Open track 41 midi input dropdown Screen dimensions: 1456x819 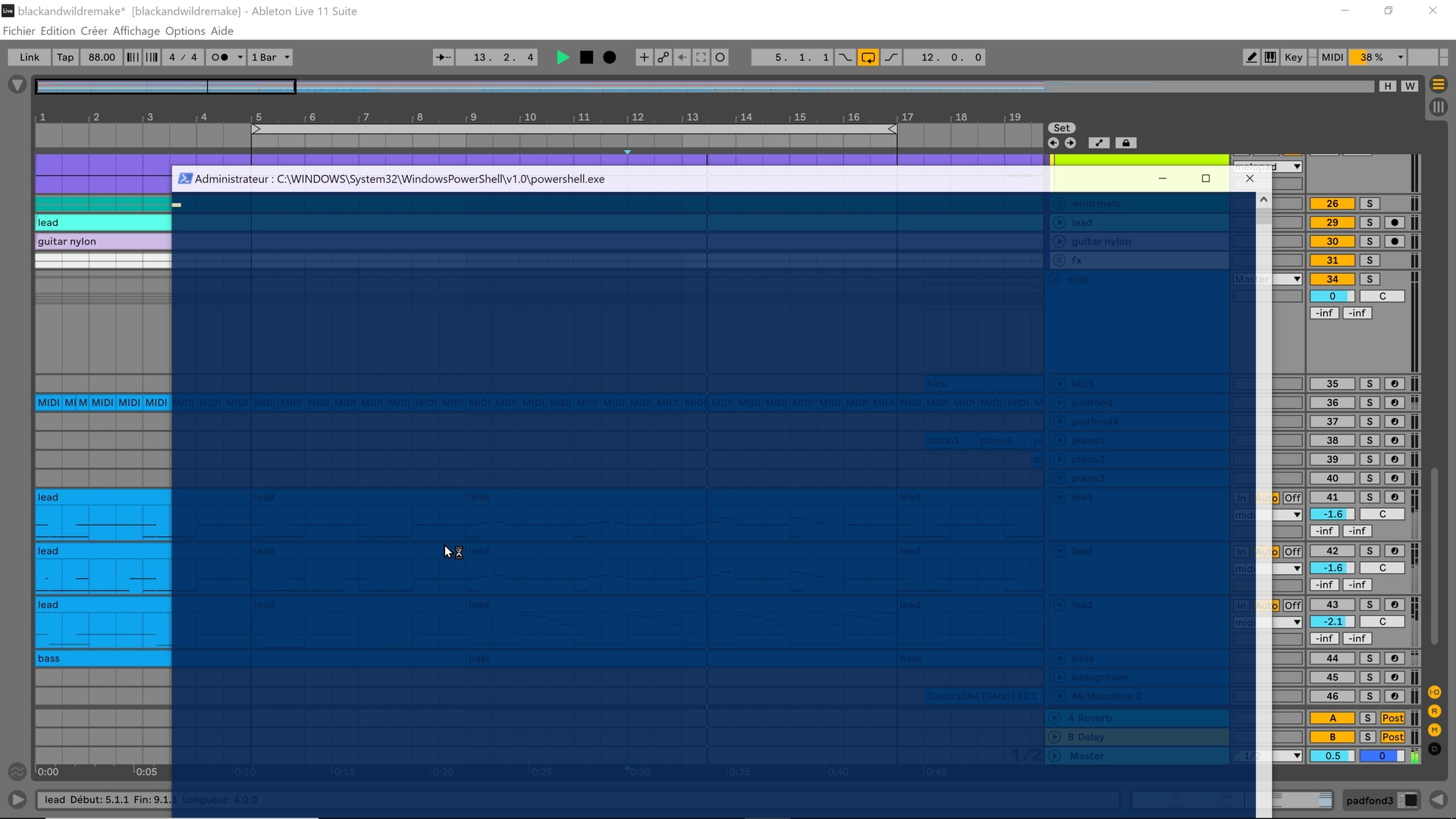(1268, 515)
